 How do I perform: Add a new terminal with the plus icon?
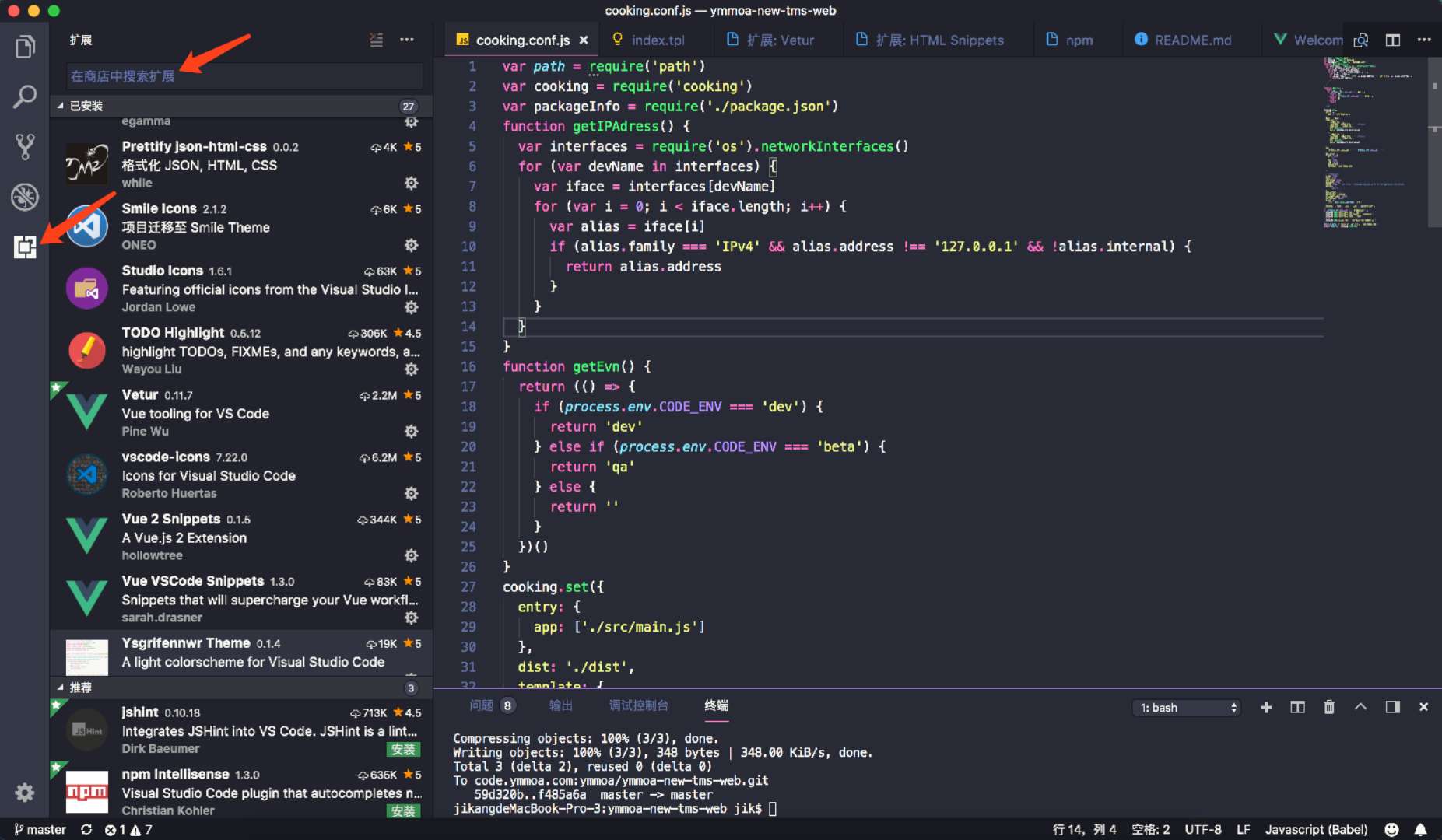tap(1267, 707)
